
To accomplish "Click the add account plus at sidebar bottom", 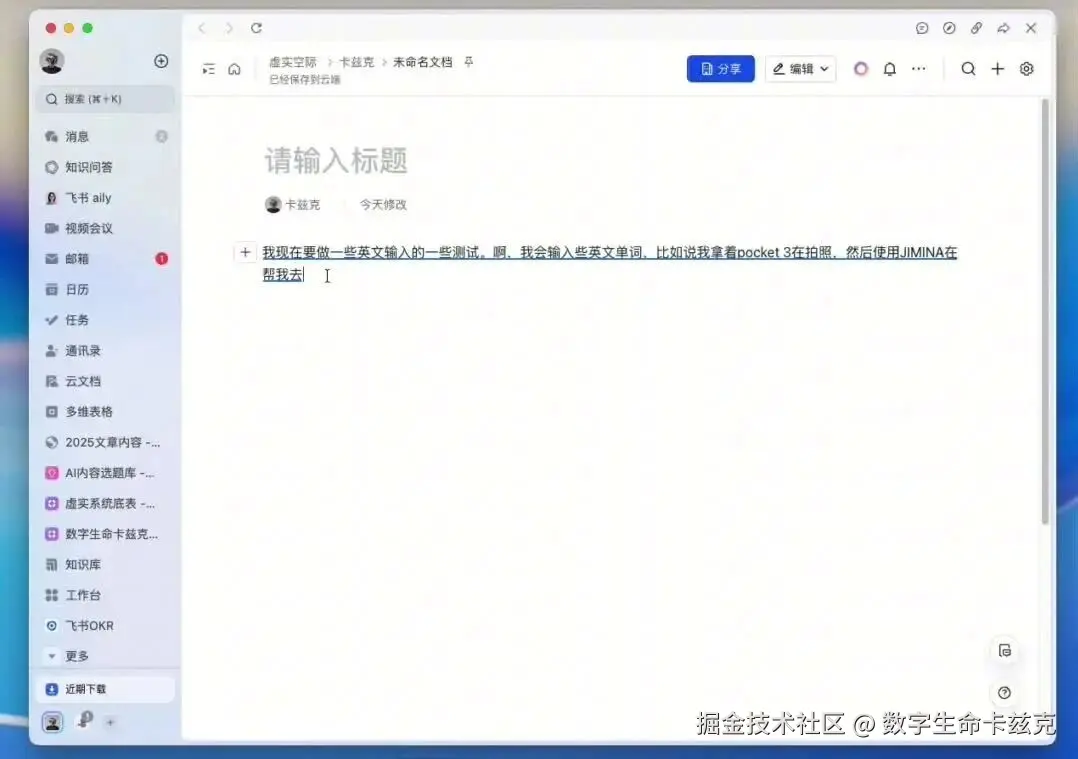I will point(110,722).
